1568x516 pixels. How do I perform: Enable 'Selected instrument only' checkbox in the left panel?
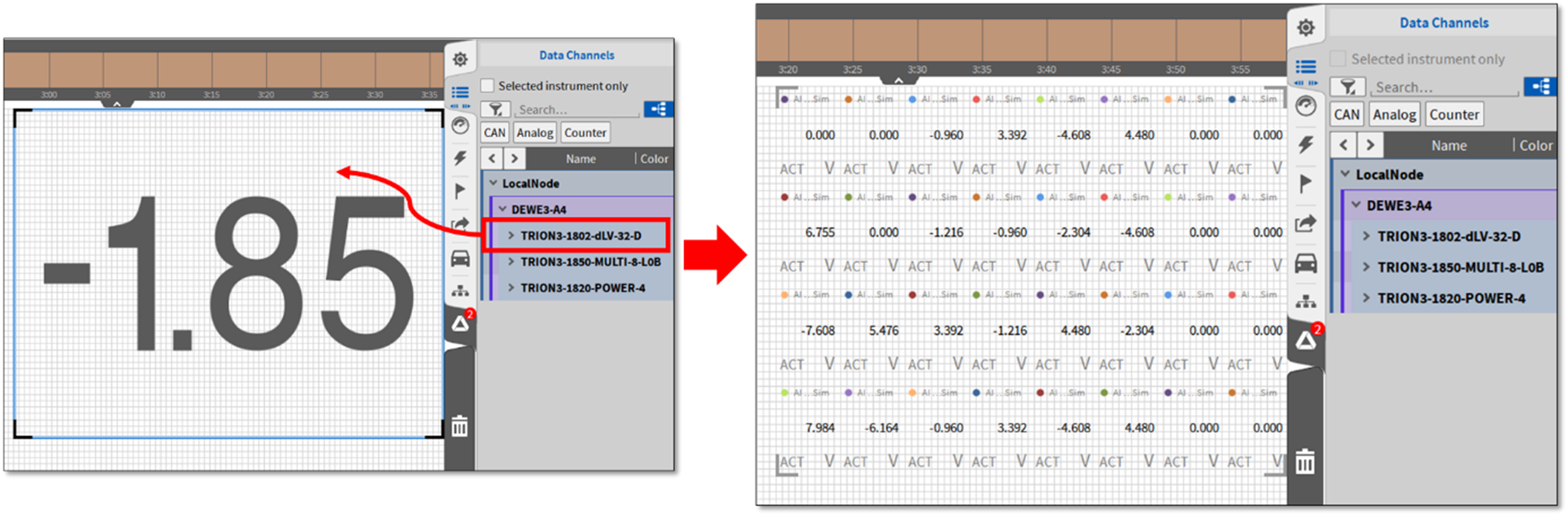[487, 85]
